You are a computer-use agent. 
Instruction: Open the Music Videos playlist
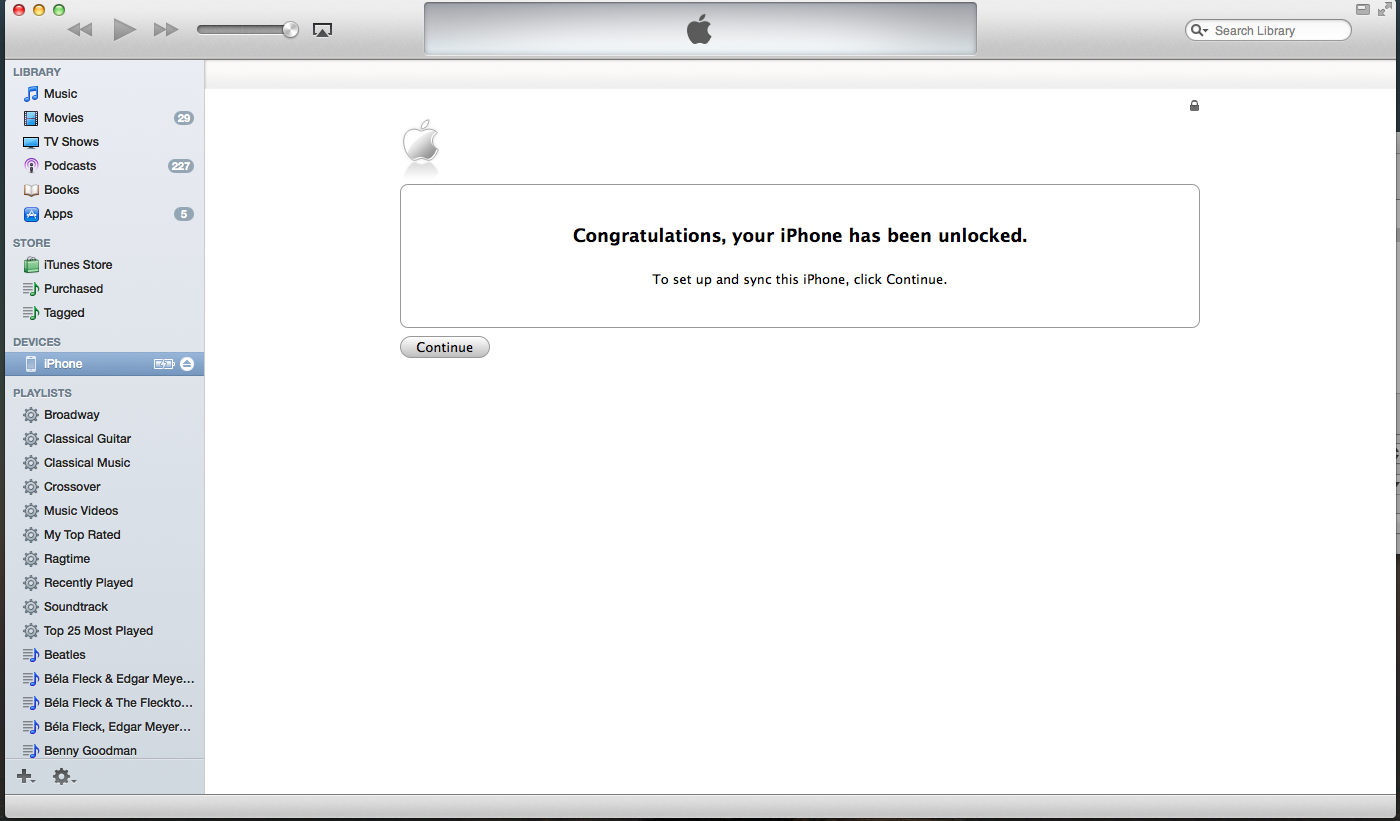point(103,511)
